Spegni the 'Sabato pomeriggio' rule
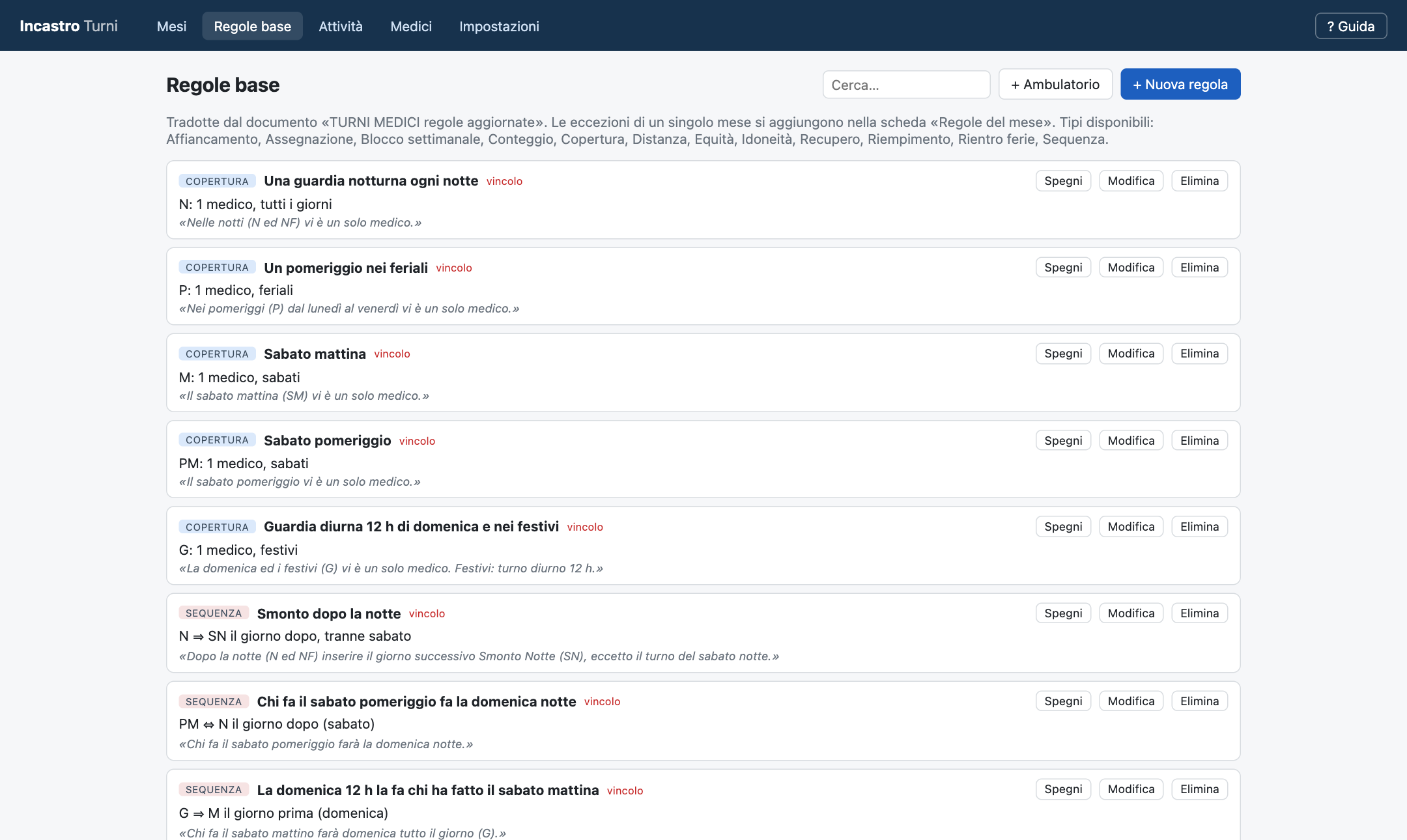 tap(1063, 441)
